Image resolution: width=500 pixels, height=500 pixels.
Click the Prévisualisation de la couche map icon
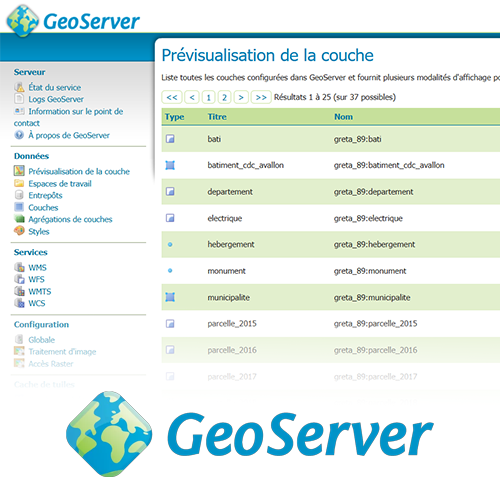click(x=19, y=171)
